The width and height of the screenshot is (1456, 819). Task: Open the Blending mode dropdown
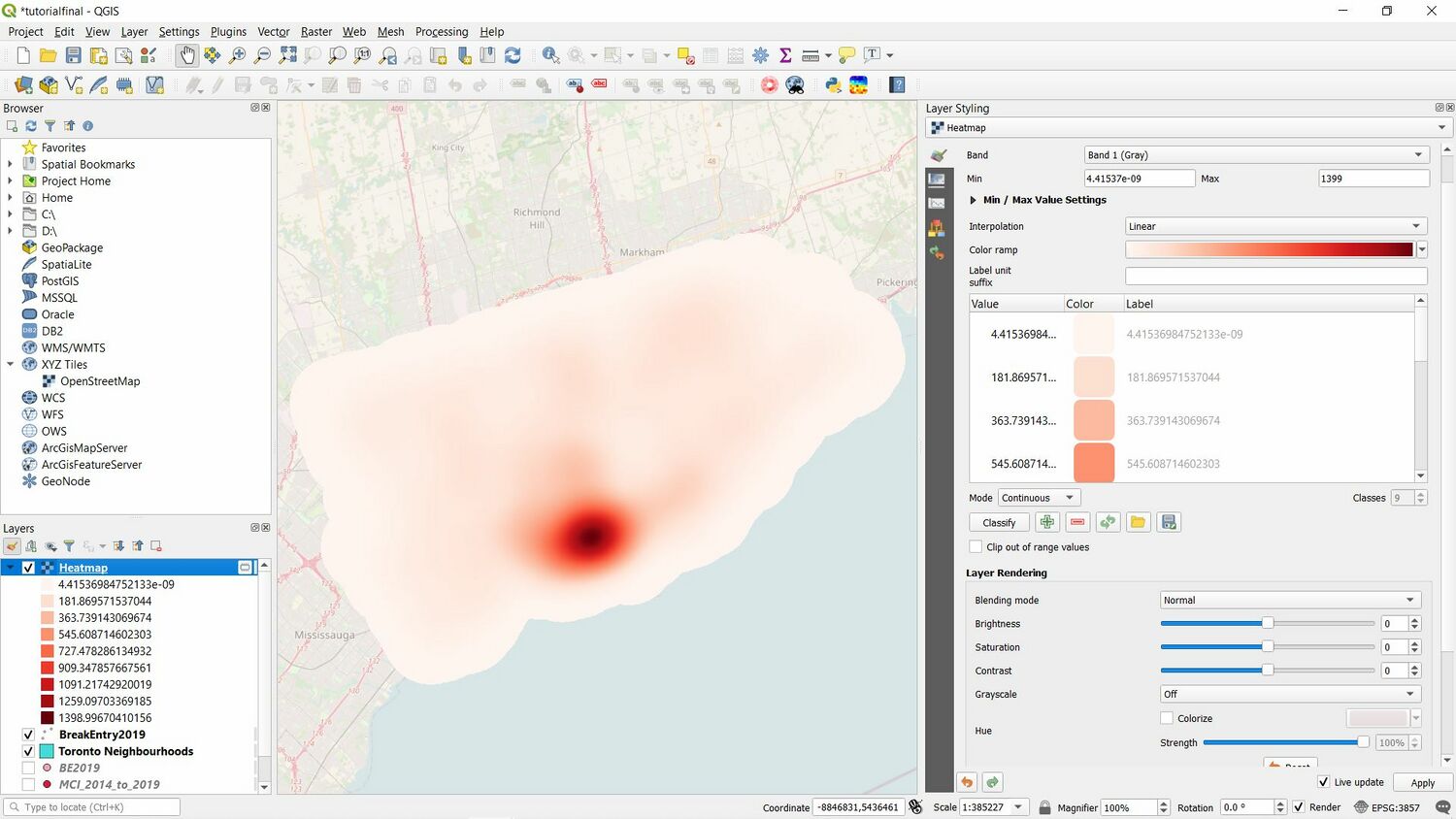coord(1289,600)
